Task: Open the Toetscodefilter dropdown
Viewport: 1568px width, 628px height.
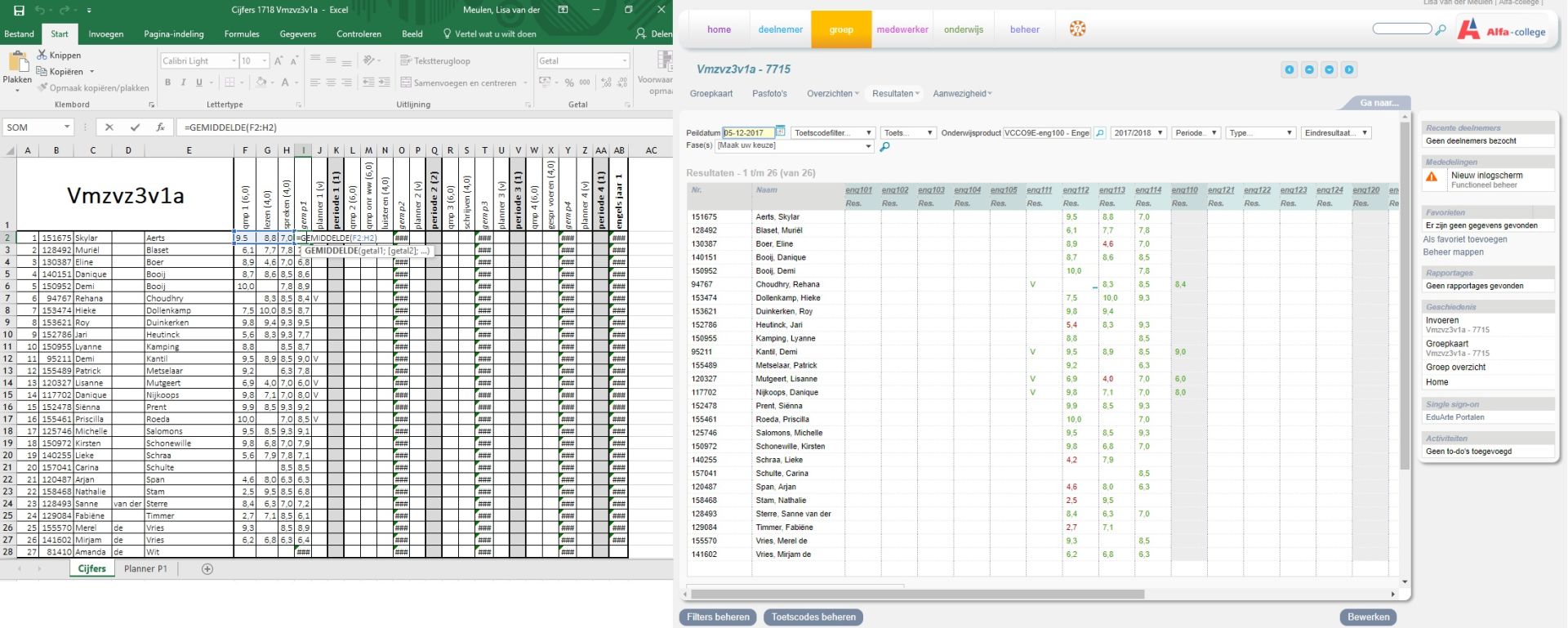Action: click(x=833, y=133)
